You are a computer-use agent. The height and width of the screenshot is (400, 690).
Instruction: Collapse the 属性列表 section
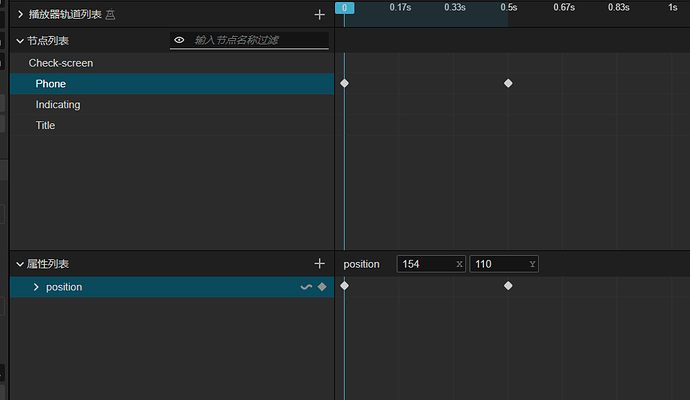[20, 264]
